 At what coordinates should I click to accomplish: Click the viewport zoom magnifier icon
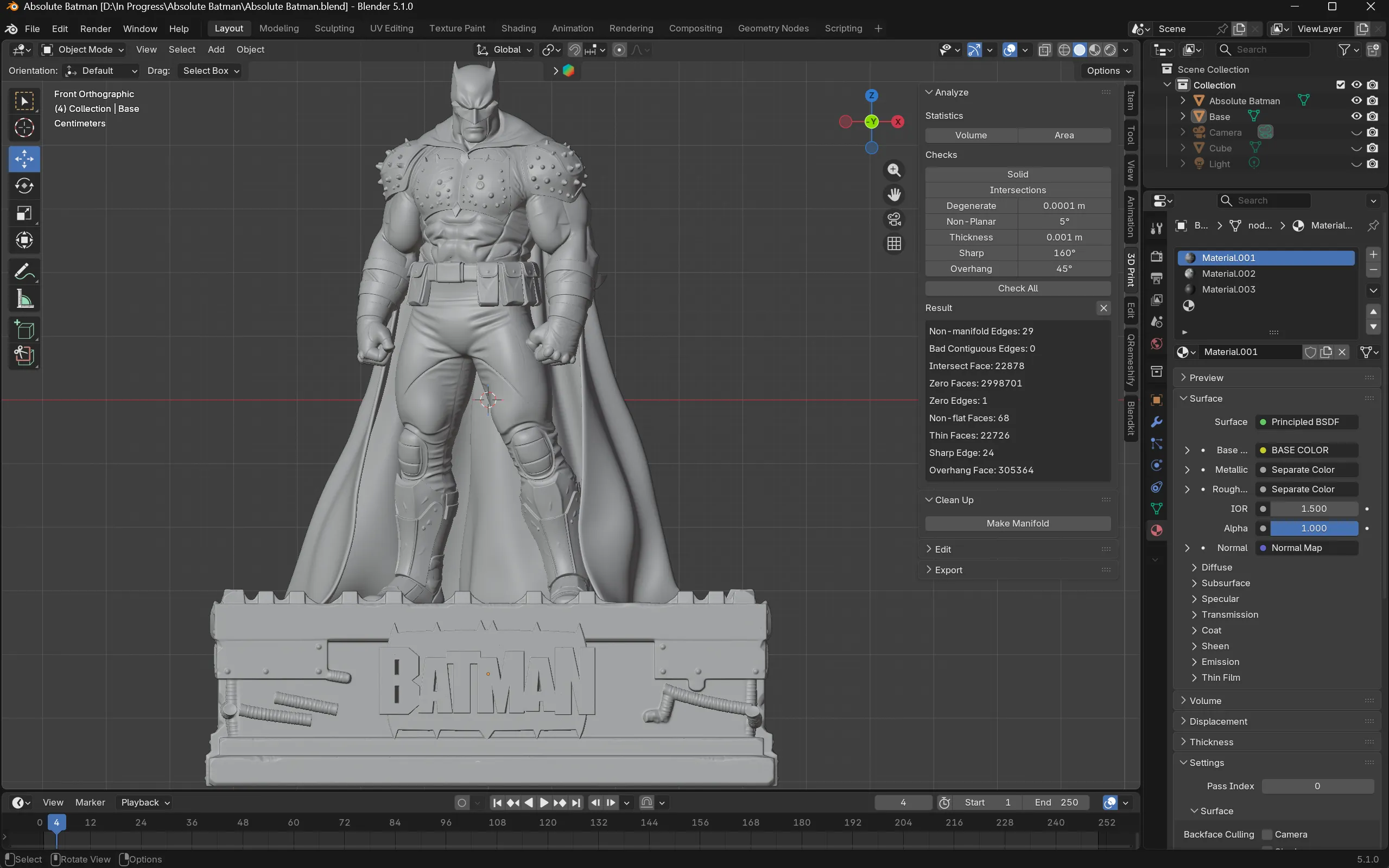893,170
